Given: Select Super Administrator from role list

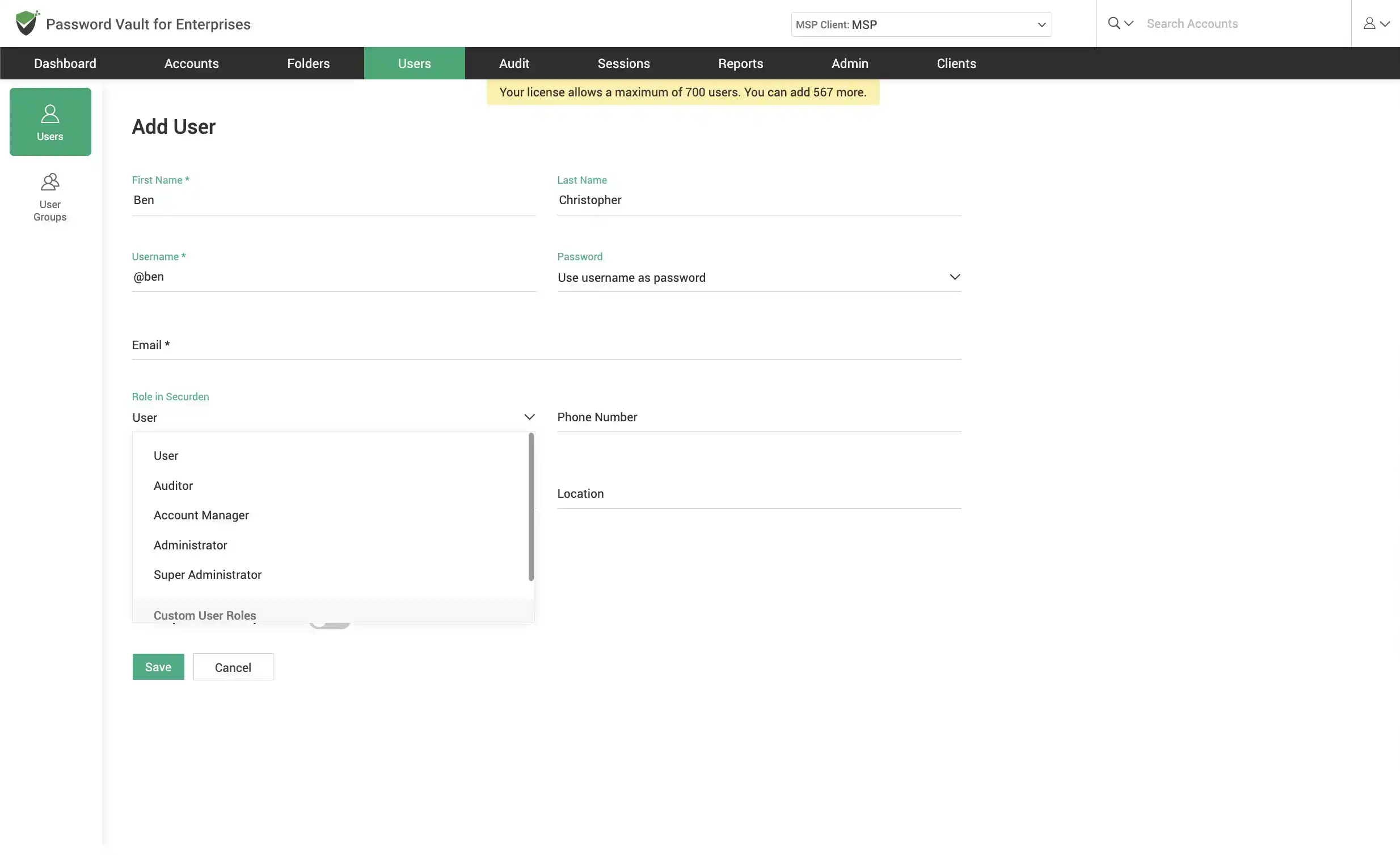Looking at the screenshot, I should 207,574.
